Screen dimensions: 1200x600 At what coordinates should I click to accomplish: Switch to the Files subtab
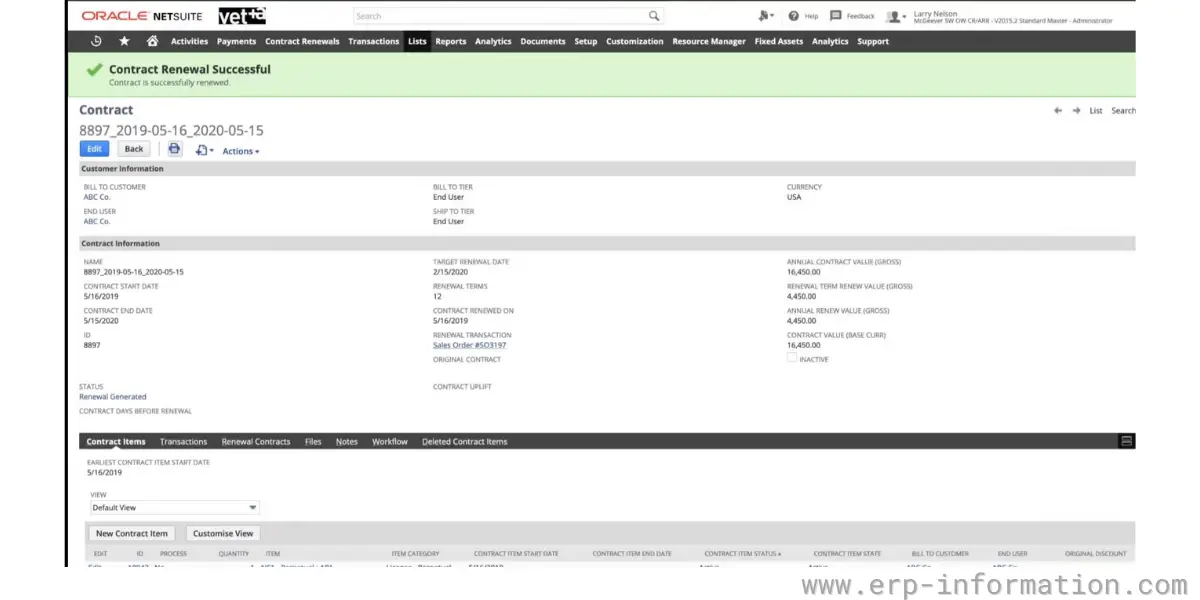313,441
